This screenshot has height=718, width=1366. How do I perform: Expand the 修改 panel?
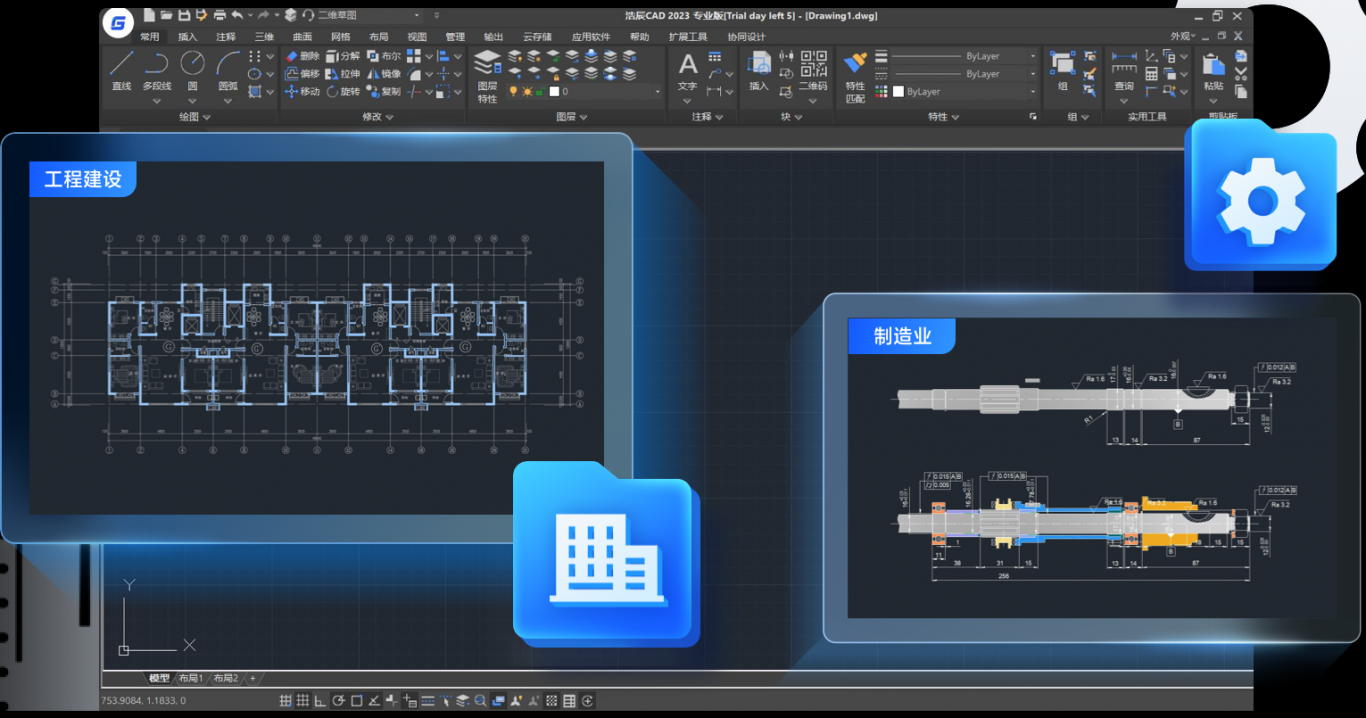[x=377, y=117]
